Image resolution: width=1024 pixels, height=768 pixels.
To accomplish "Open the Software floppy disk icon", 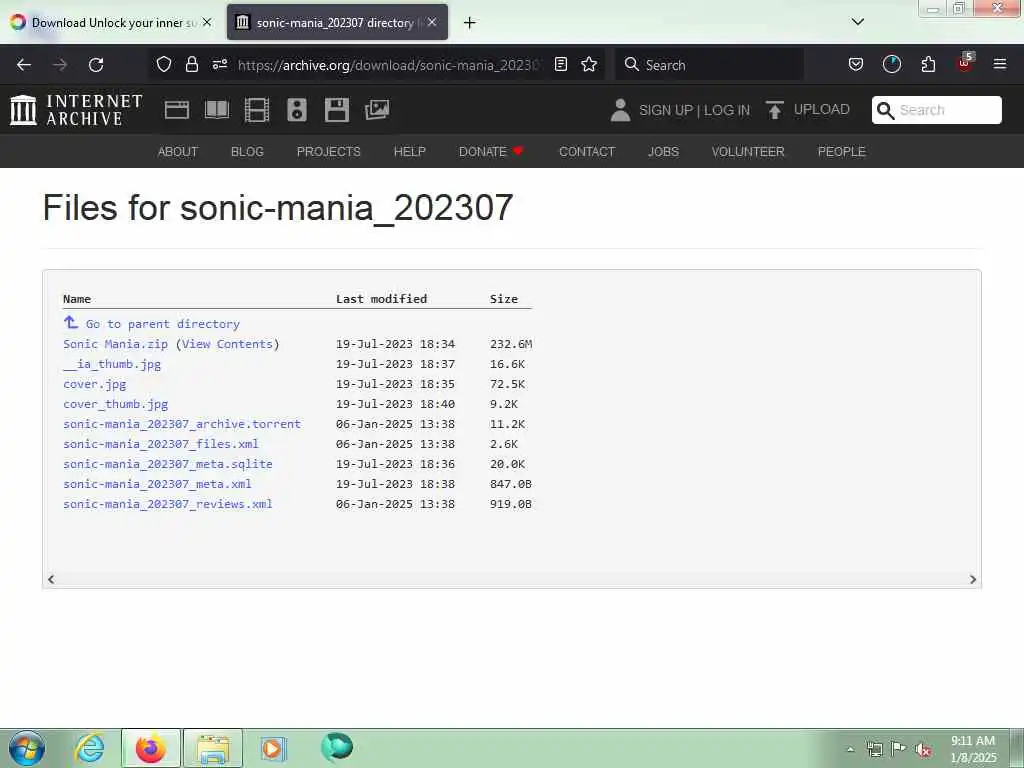I will (x=337, y=110).
